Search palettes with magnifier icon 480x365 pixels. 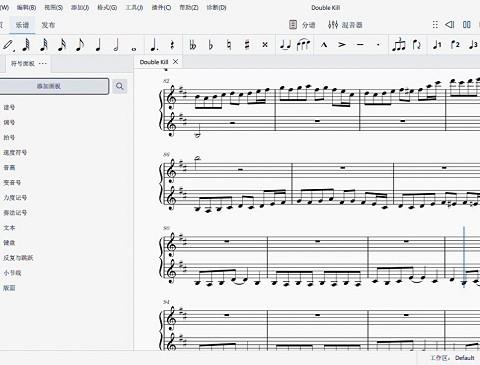click(120, 86)
